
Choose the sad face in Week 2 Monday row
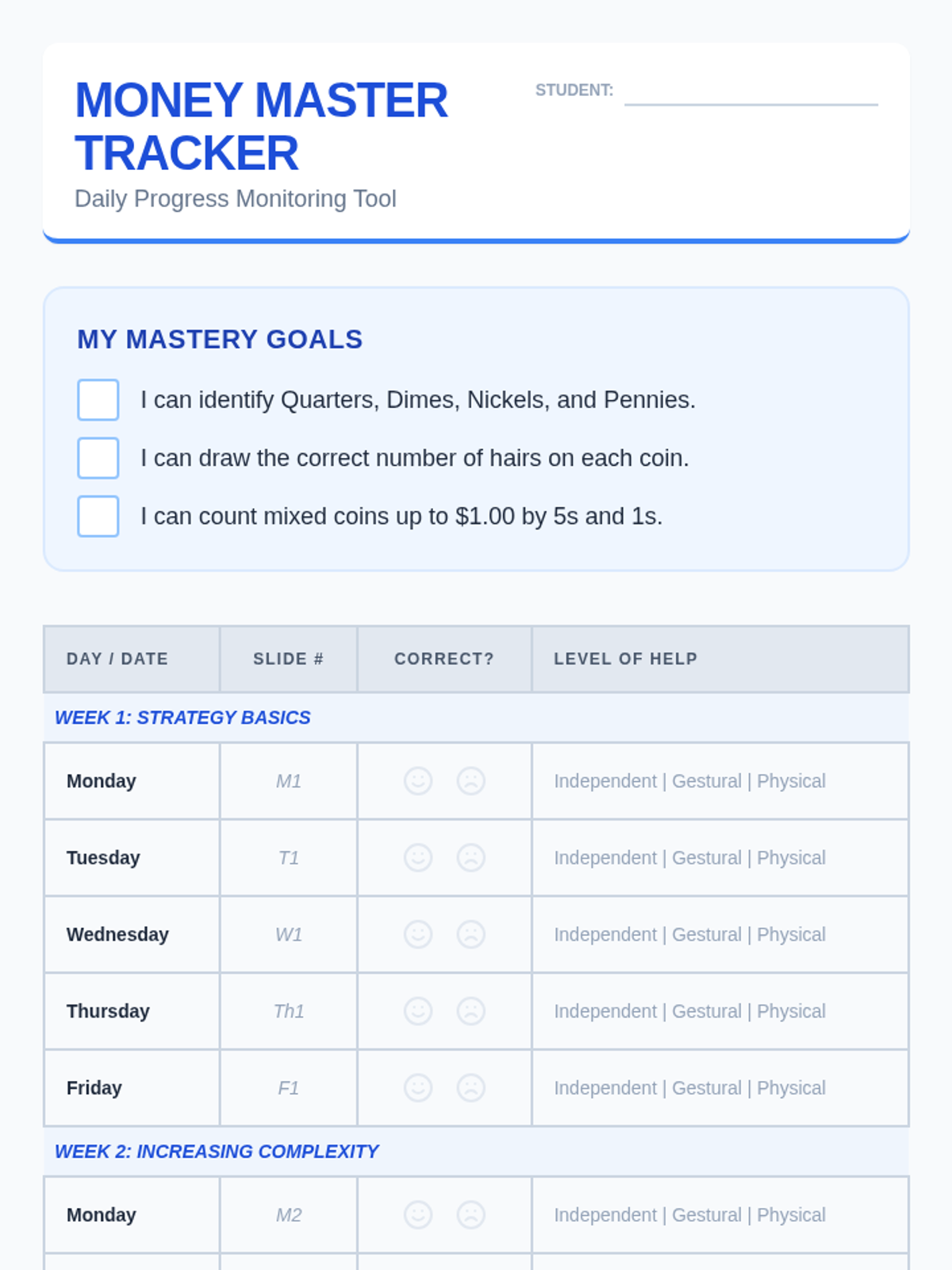pos(470,1215)
